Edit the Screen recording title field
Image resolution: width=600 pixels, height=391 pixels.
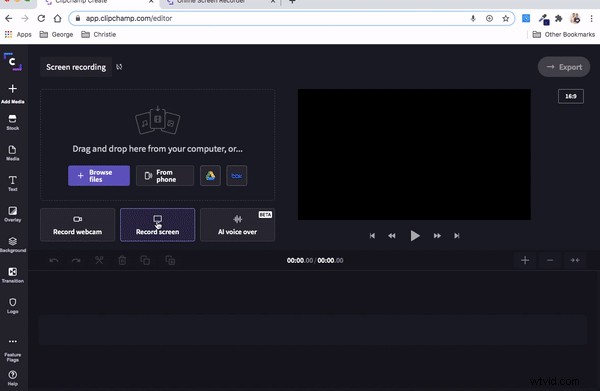(76, 67)
